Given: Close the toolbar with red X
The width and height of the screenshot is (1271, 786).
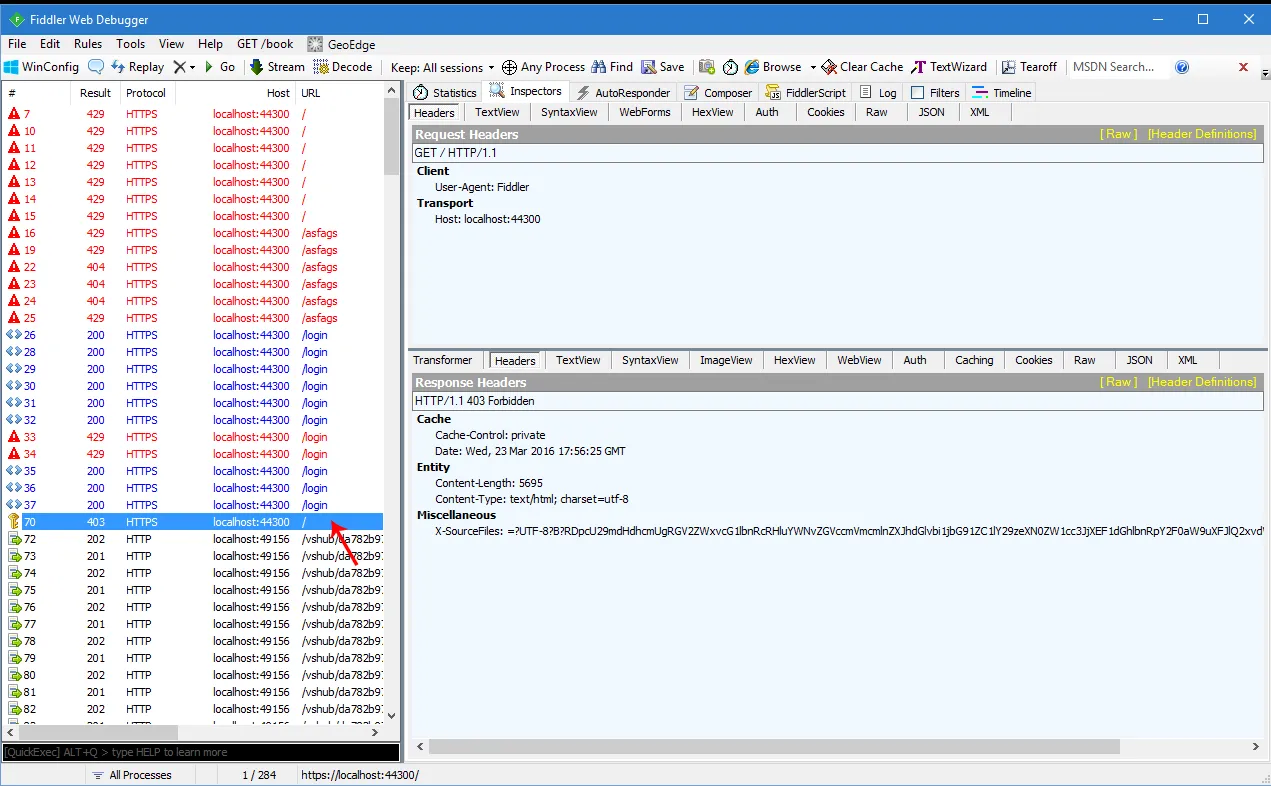Looking at the screenshot, I should click(1243, 67).
